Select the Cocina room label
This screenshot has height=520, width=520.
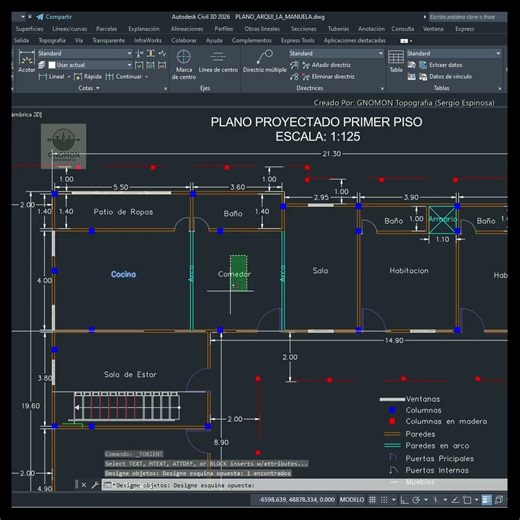[x=123, y=274]
